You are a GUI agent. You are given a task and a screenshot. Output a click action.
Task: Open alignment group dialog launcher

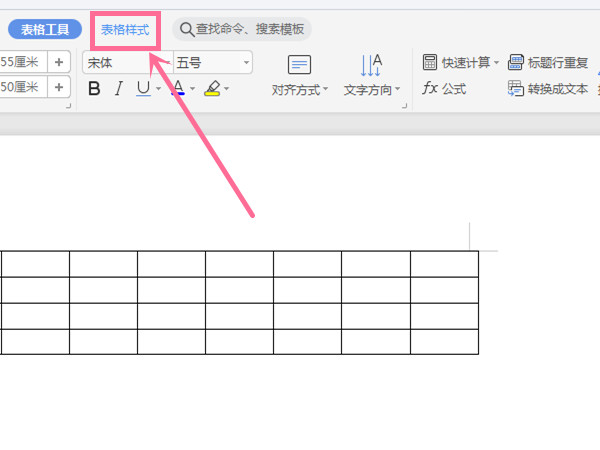pos(404,106)
